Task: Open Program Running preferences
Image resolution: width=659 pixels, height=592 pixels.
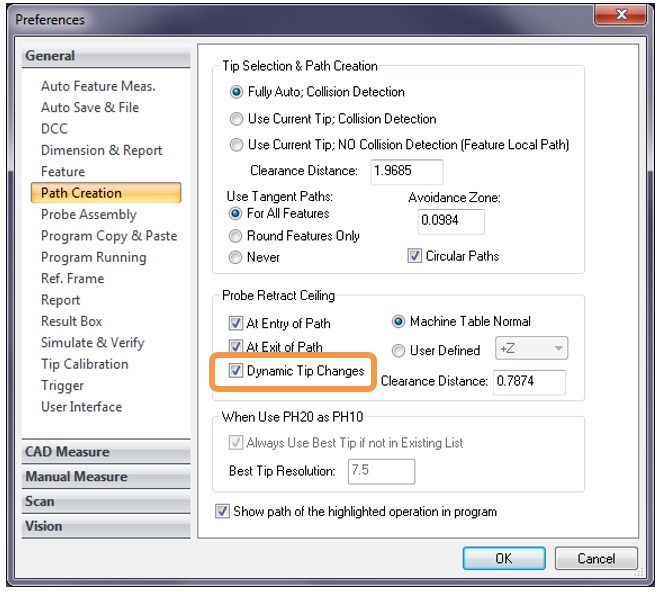Action: [94, 258]
